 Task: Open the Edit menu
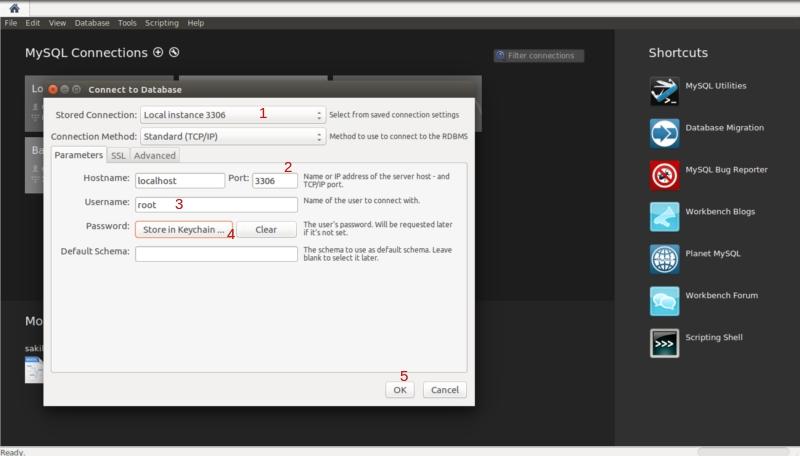33,23
